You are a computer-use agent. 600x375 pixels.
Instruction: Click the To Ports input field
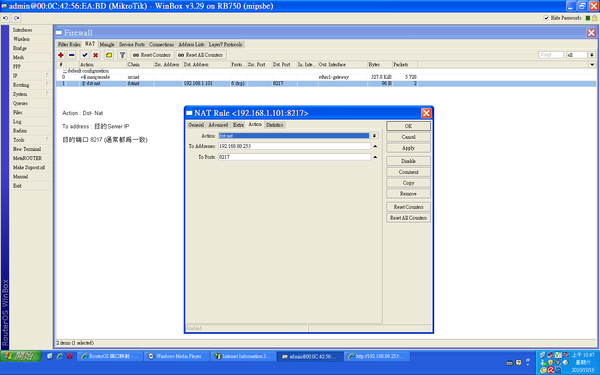click(294, 157)
